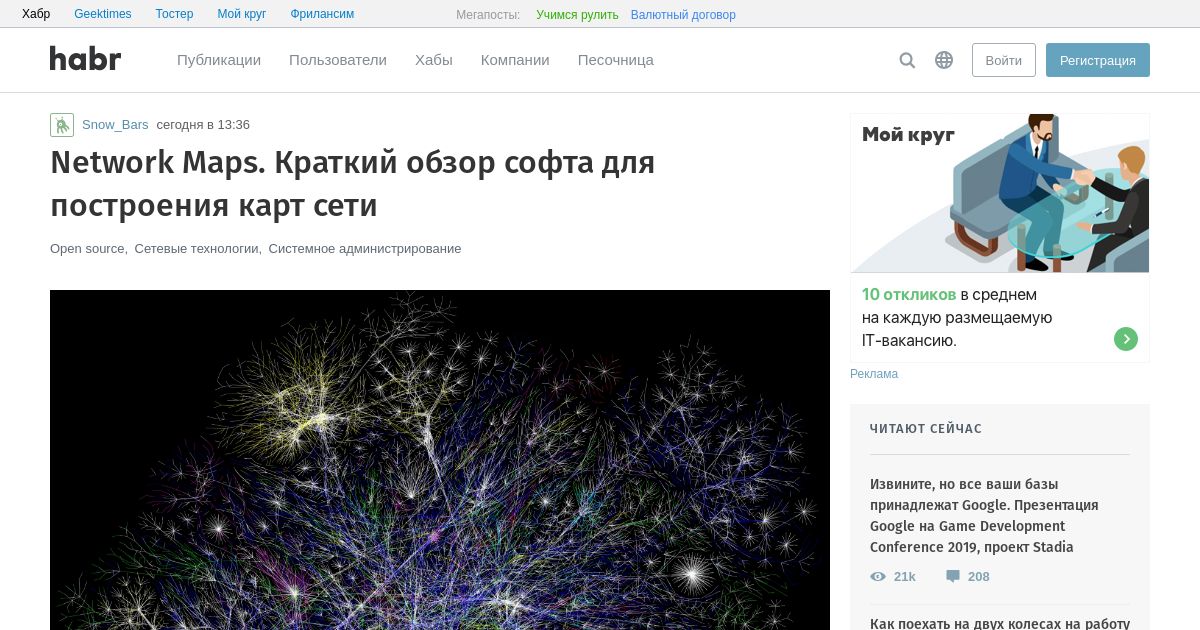This screenshot has width=1200, height=630.
Task: Open Системное администрирование hub tag
Action: click(x=365, y=249)
